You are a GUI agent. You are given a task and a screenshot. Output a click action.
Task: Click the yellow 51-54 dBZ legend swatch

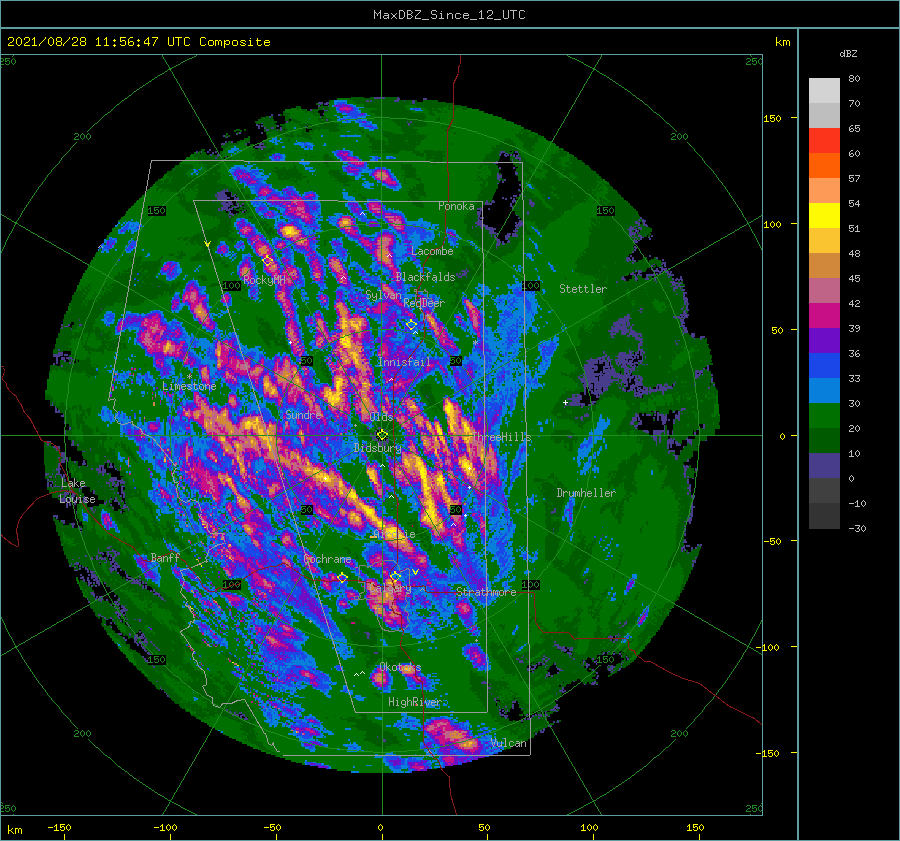(x=824, y=216)
